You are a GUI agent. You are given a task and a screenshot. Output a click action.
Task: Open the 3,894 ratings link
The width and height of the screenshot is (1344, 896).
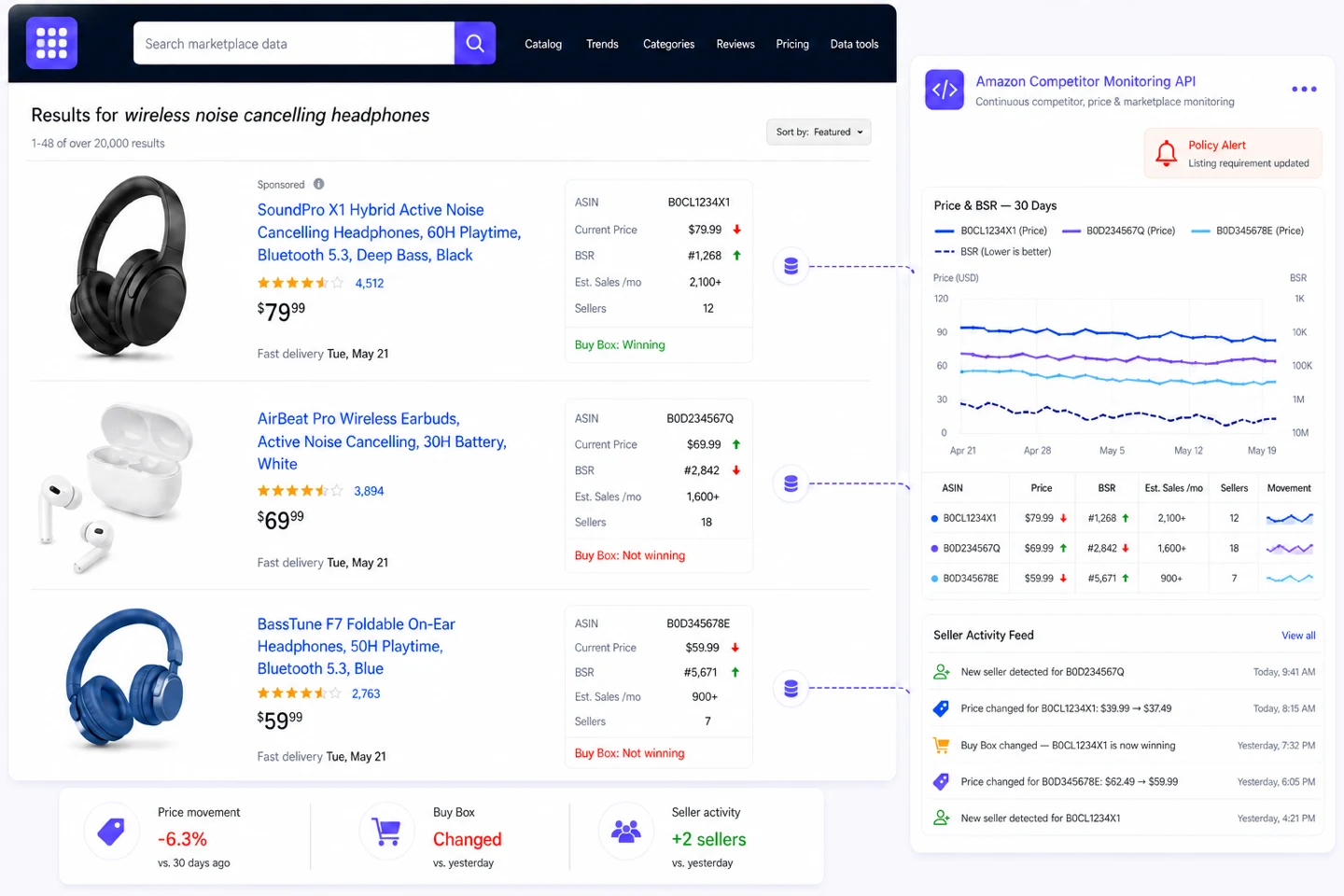pyautogui.click(x=369, y=491)
